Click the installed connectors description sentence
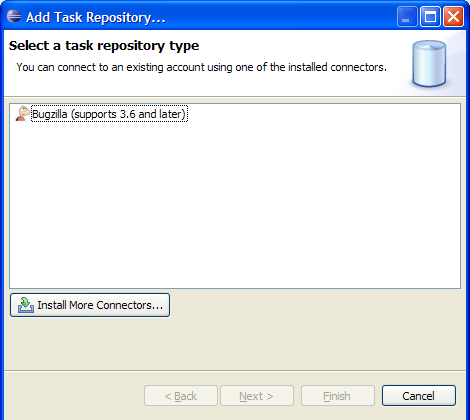 click(202, 67)
